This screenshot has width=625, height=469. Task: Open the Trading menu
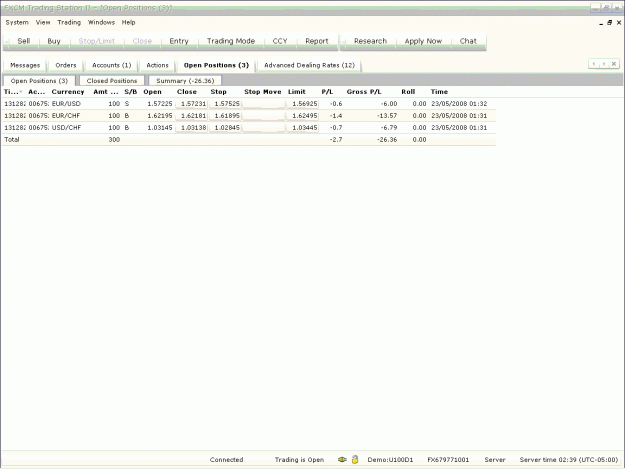[x=69, y=22]
